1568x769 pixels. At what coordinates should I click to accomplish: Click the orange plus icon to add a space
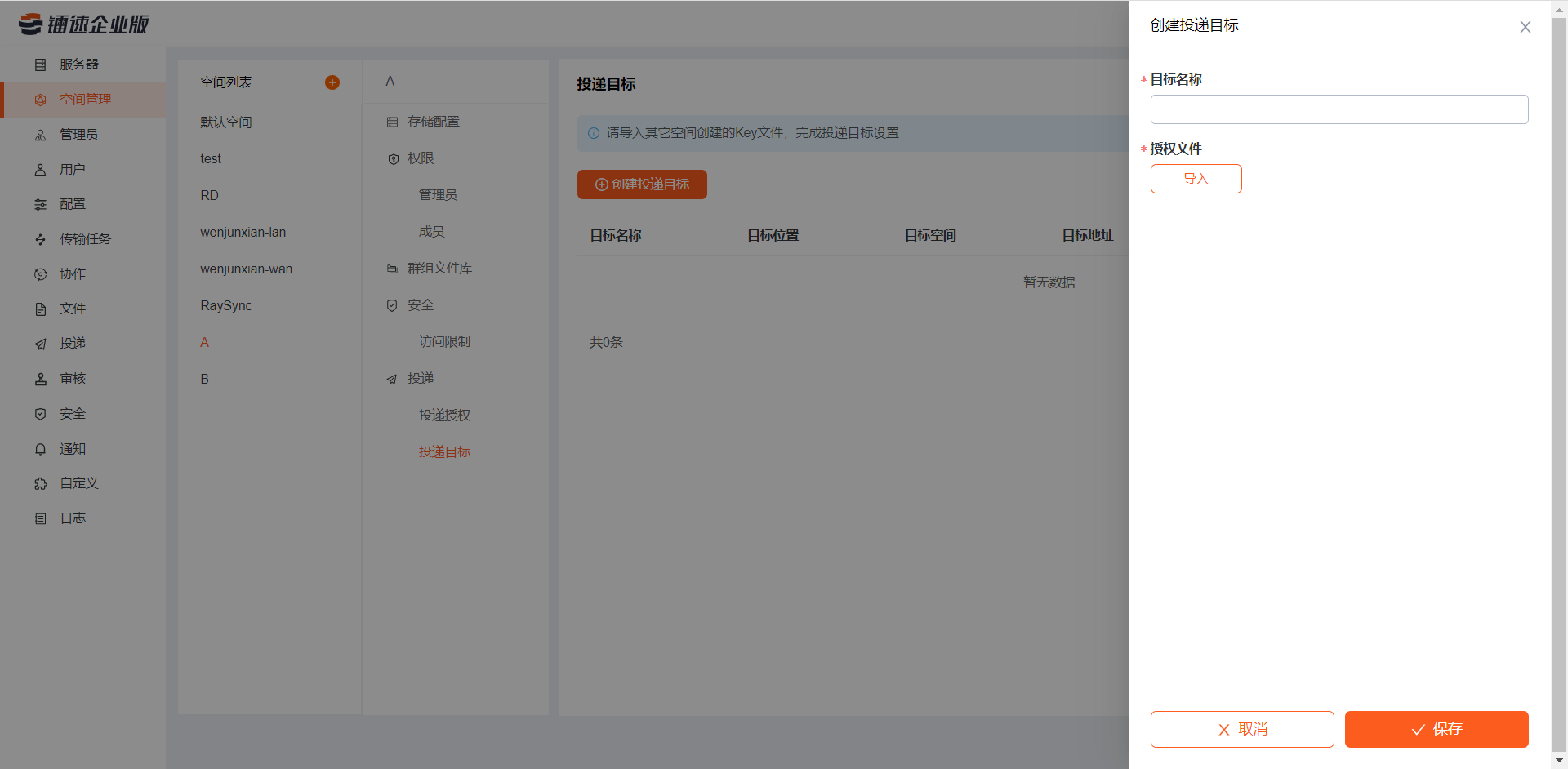(x=332, y=82)
